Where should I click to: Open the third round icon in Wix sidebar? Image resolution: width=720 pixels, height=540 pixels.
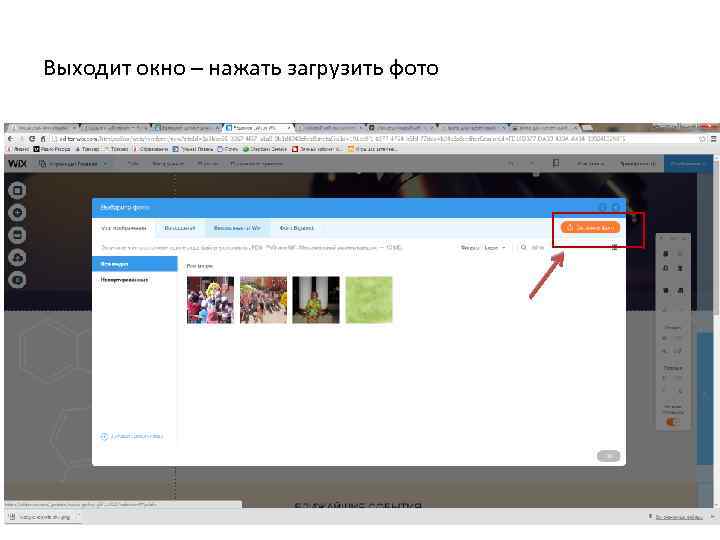click(17, 235)
